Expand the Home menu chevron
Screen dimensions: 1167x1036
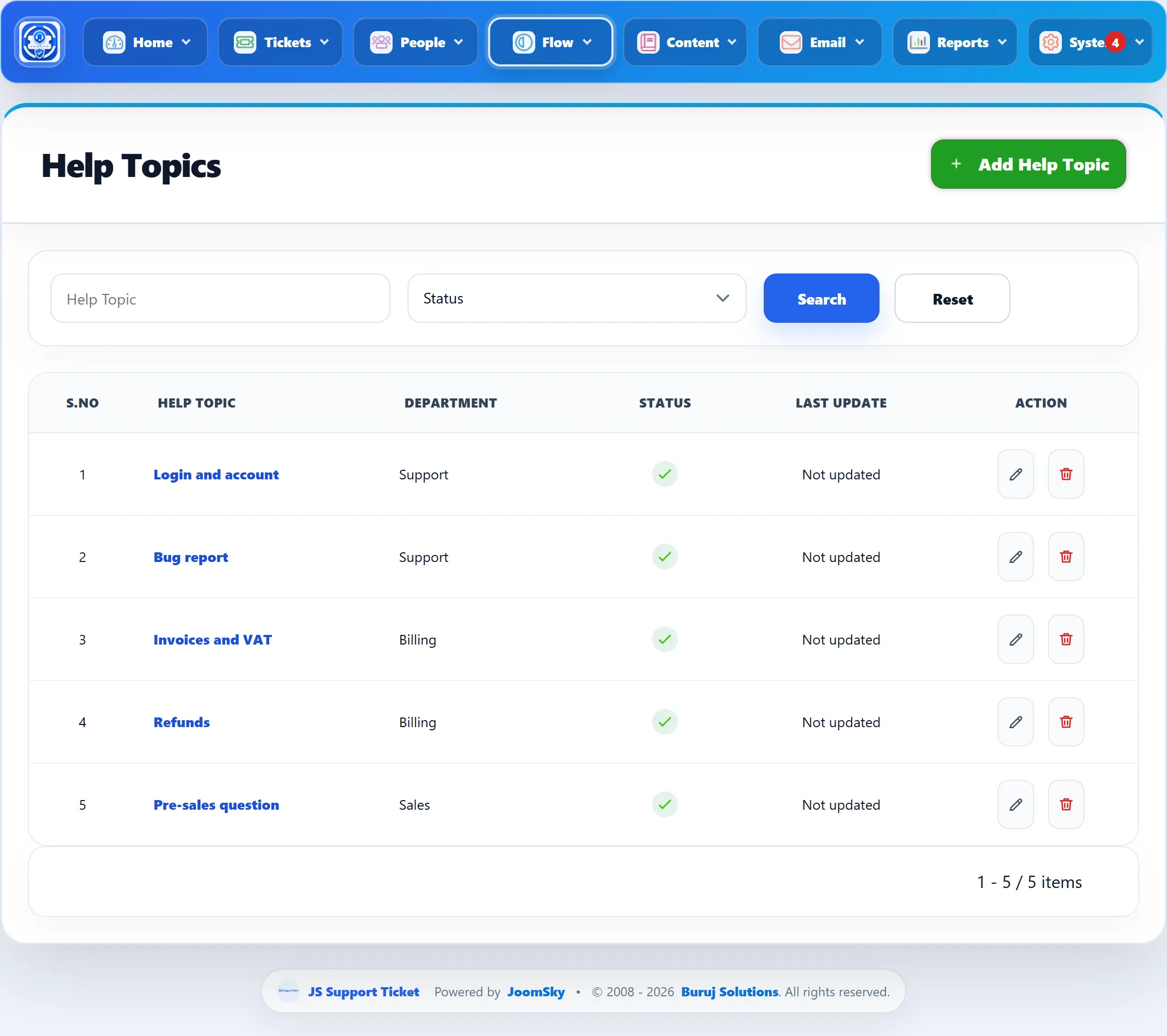186,42
